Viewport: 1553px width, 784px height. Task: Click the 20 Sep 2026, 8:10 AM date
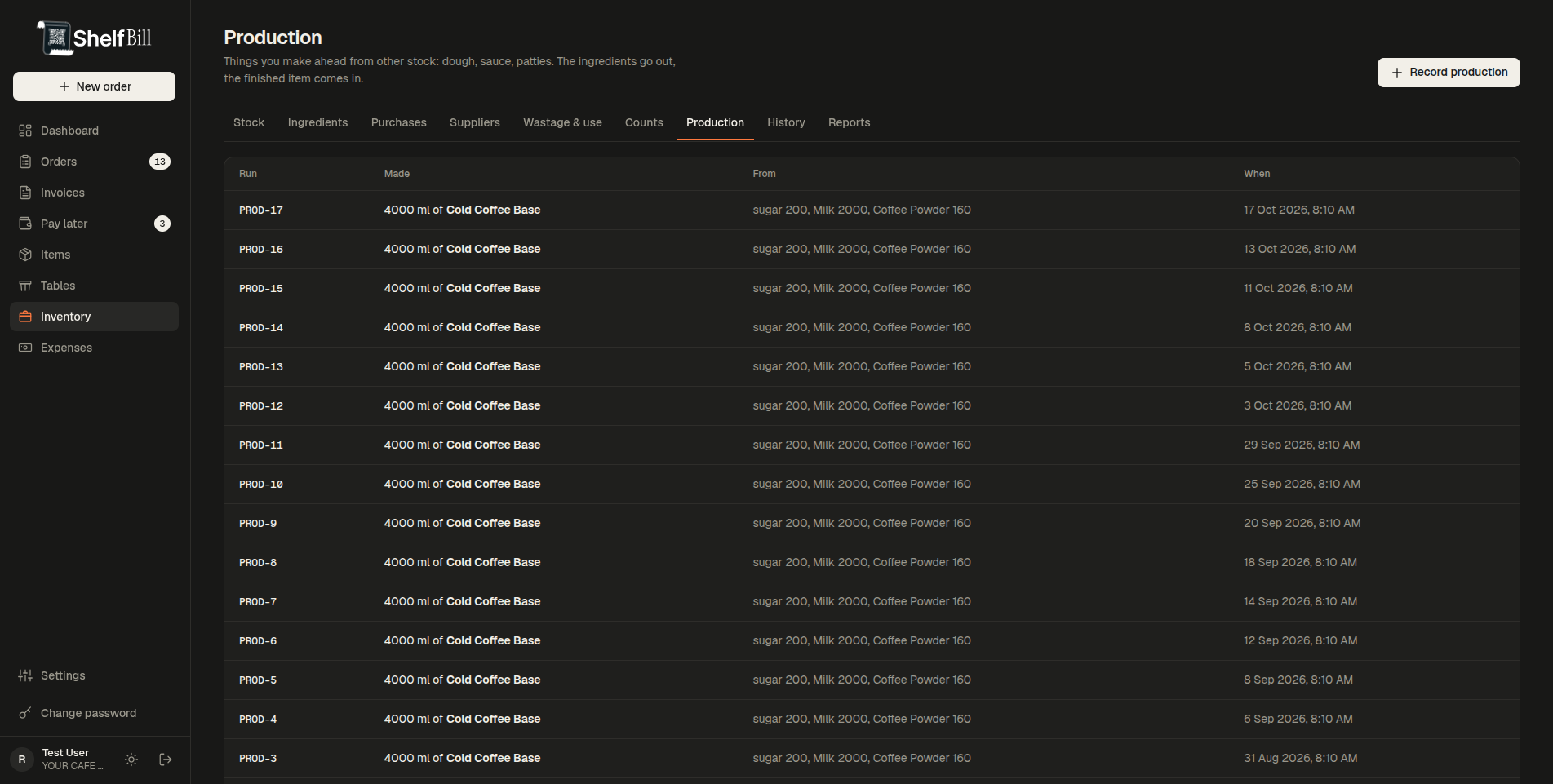click(x=1302, y=523)
